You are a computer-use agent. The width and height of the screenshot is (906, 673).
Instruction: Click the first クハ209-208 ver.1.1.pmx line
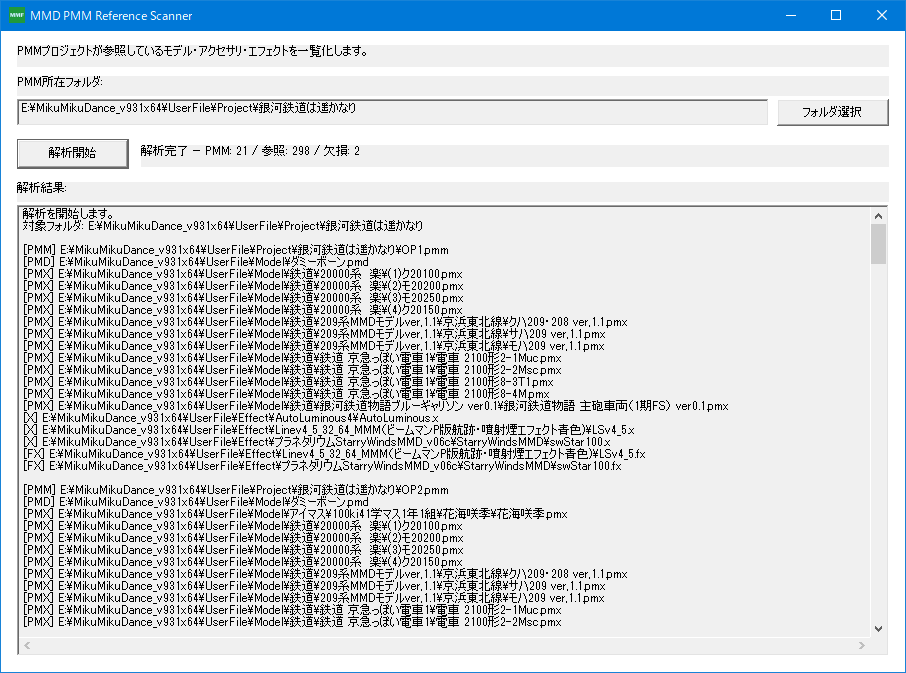click(x=325, y=322)
